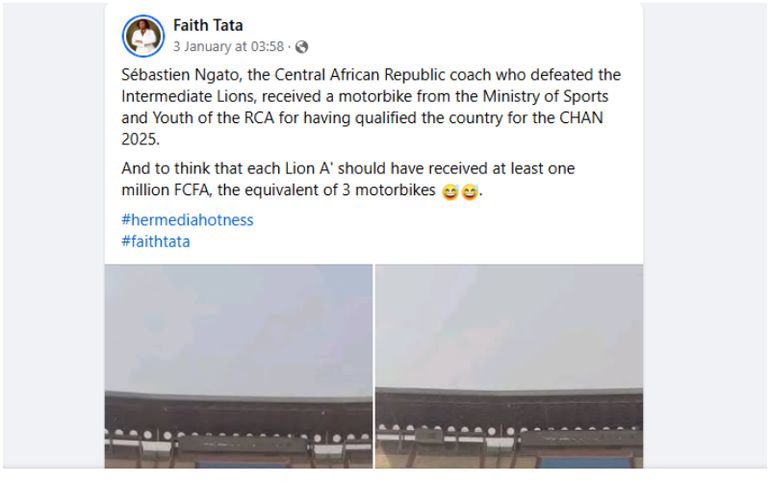
Task: Open the Faith Tata profile name link
Action: (208, 25)
